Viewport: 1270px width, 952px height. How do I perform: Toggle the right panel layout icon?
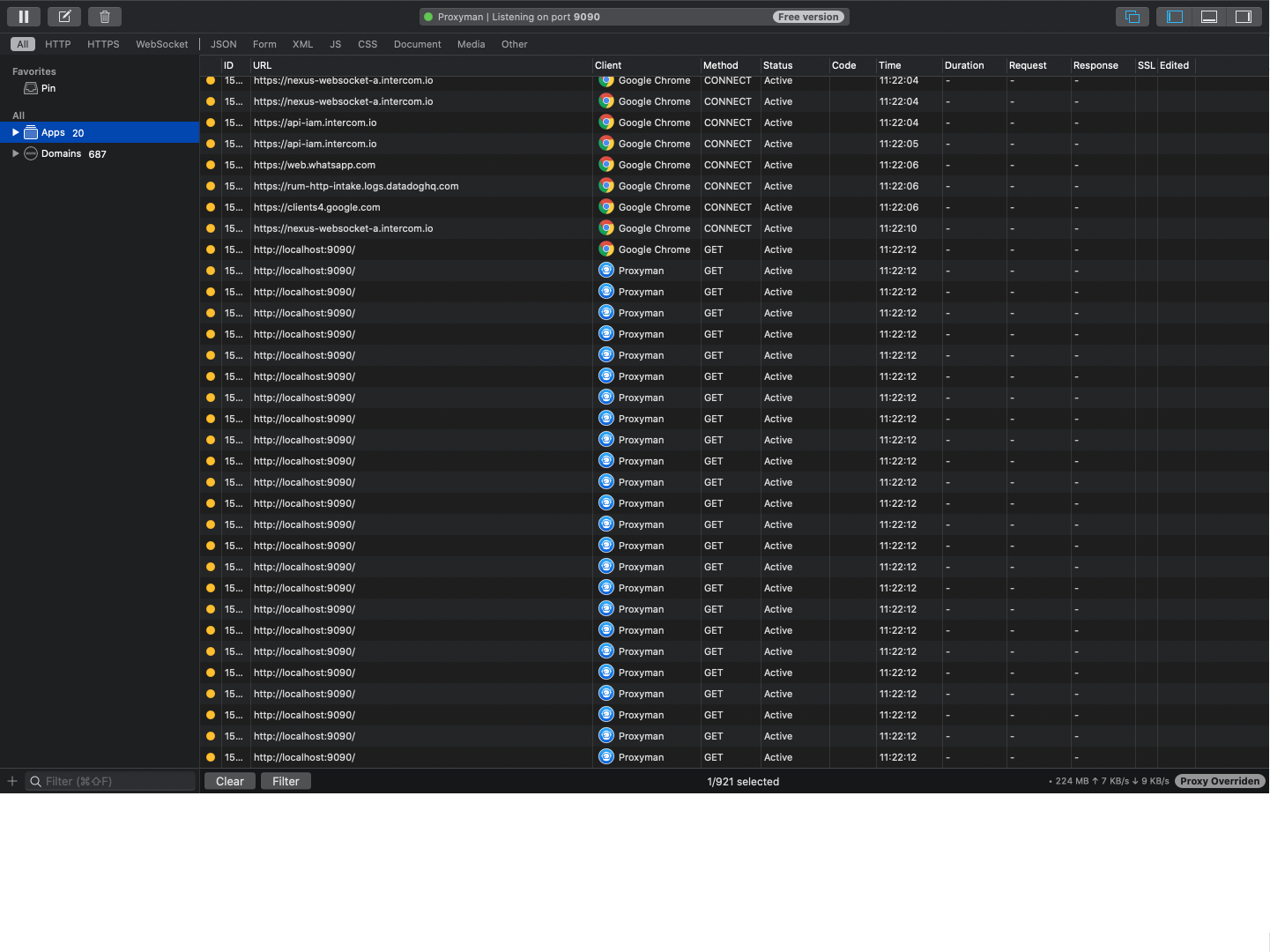[x=1244, y=16]
